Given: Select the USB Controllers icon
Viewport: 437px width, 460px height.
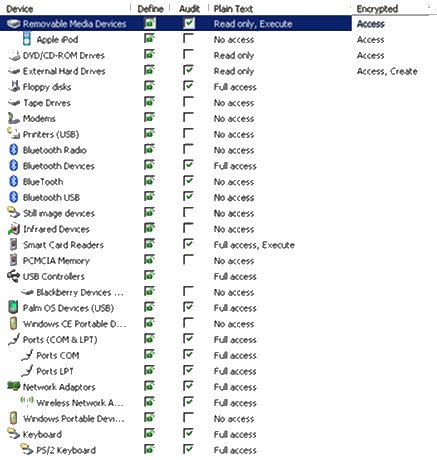Looking at the screenshot, I should 13,276.
